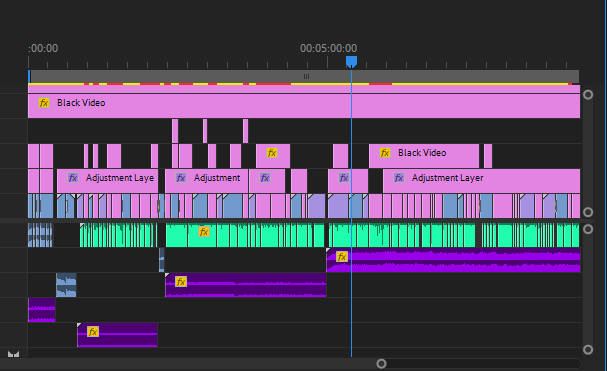The height and width of the screenshot is (371, 607).
Task: Select the blue audio clip at the start of the first audio track
Action: (40, 235)
